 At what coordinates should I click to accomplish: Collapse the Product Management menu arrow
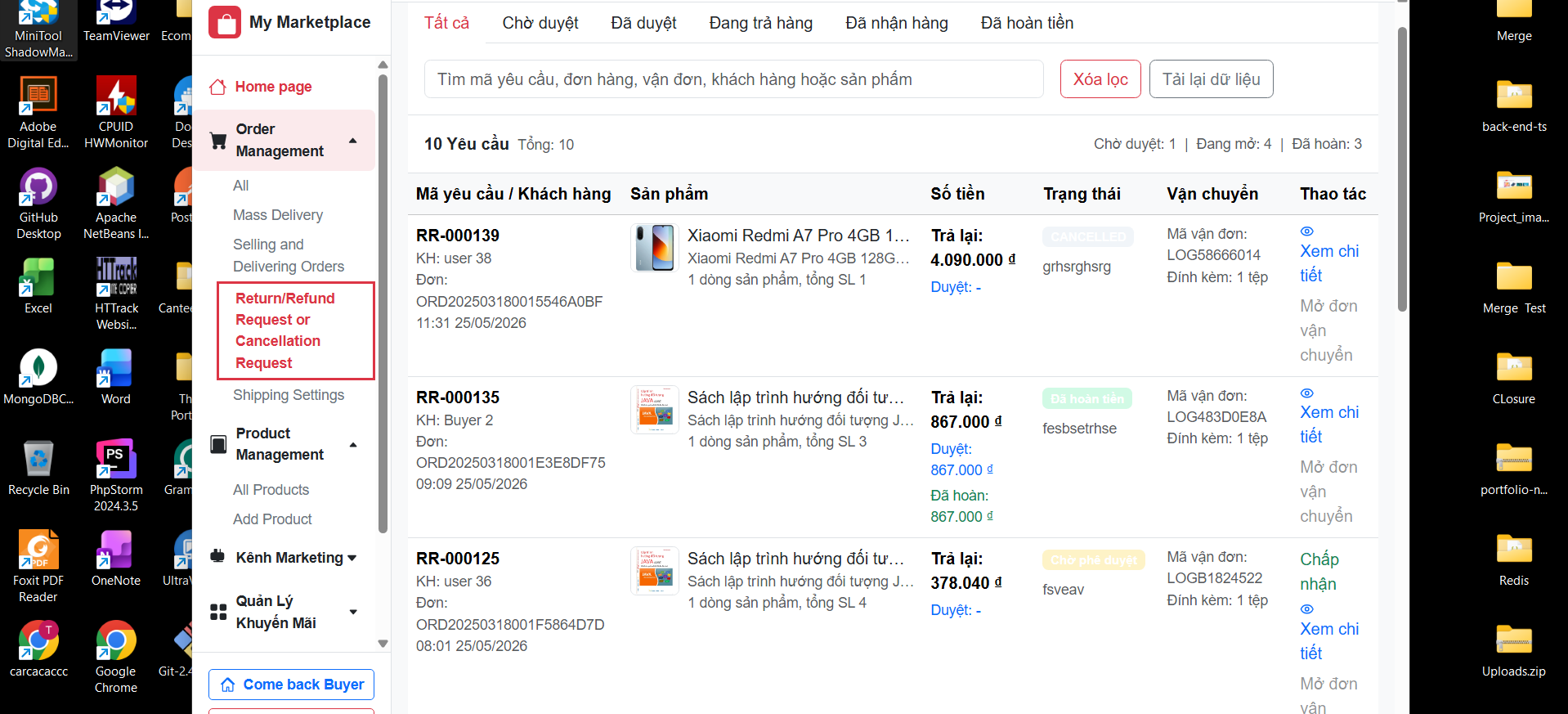tap(353, 445)
